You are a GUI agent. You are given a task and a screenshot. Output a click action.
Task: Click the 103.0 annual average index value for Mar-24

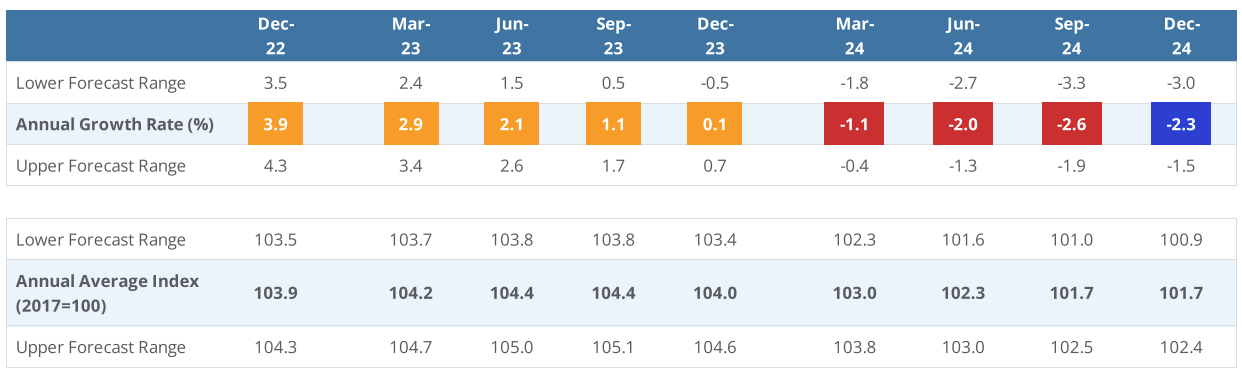[853, 293]
